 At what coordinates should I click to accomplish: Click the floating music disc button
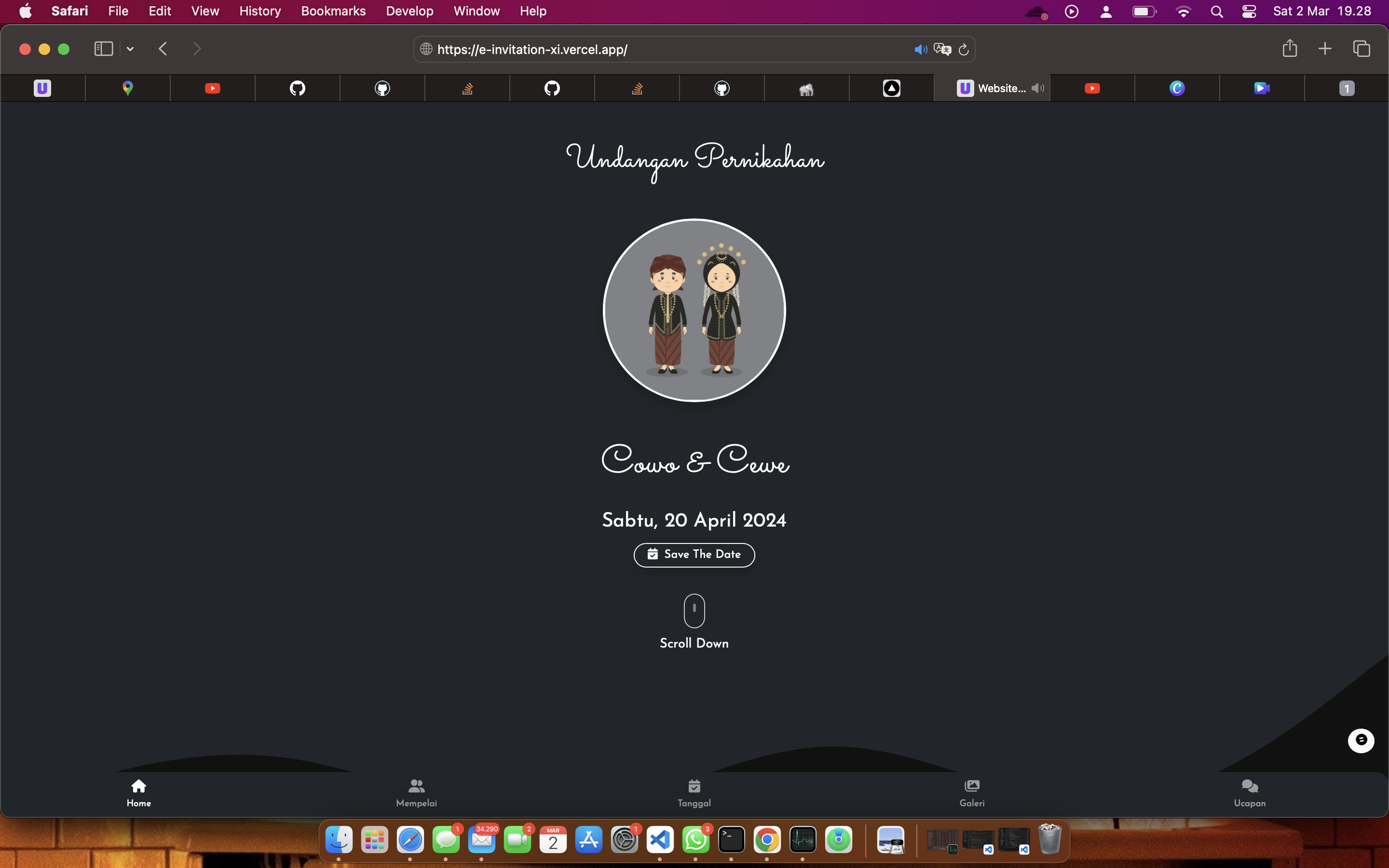pyautogui.click(x=1361, y=741)
